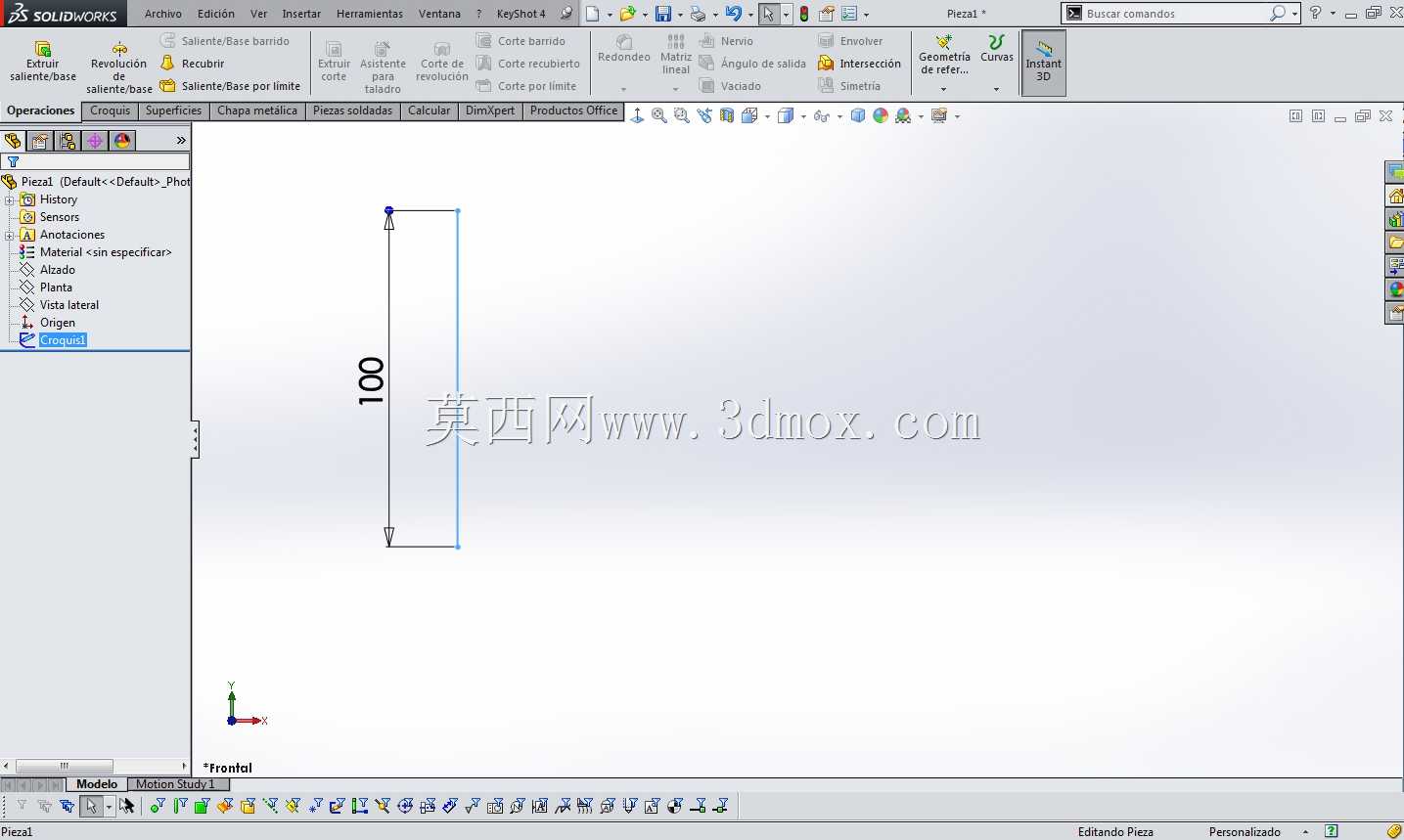Image resolution: width=1404 pixels, height=840 pixels.
Task: Open Save dropdown arrow
Action: (680, 15)
